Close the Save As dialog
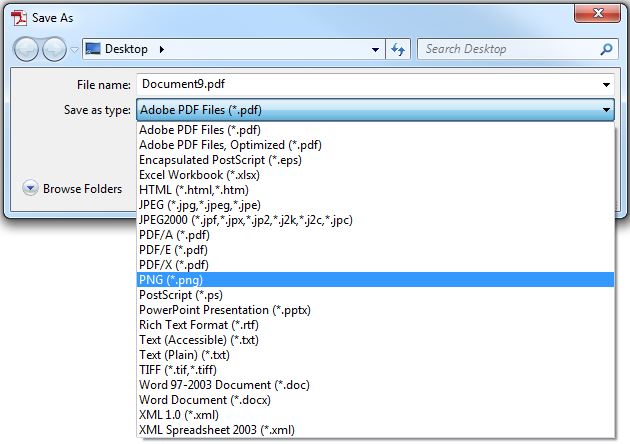 coord(597,13)
